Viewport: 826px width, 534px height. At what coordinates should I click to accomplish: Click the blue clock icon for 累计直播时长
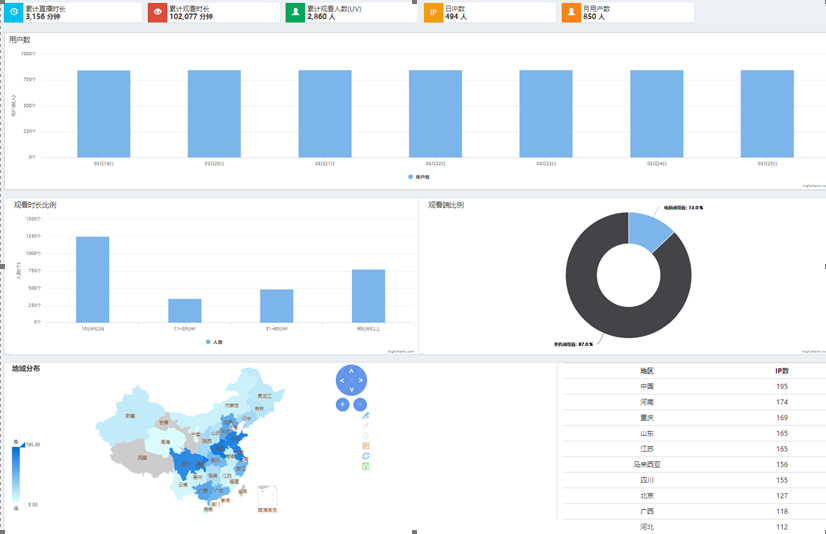pyautogui.click(x=14, y=12)
